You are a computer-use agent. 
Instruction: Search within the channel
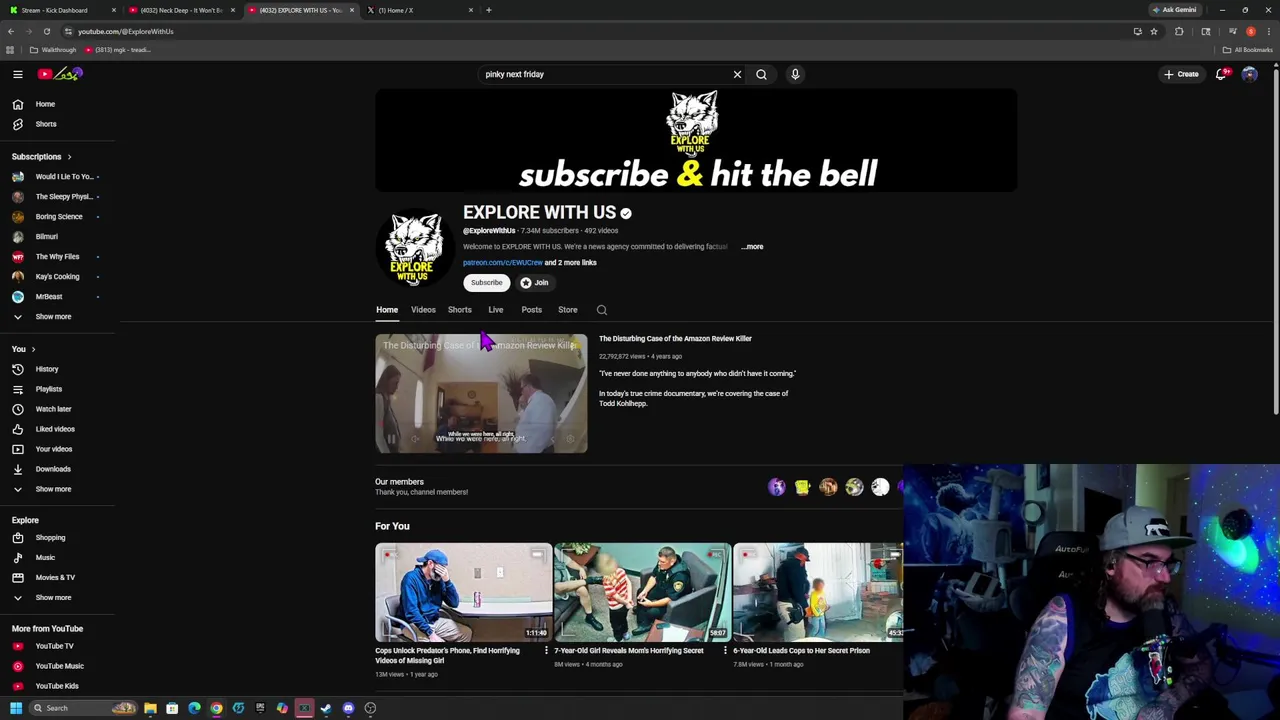601,310
